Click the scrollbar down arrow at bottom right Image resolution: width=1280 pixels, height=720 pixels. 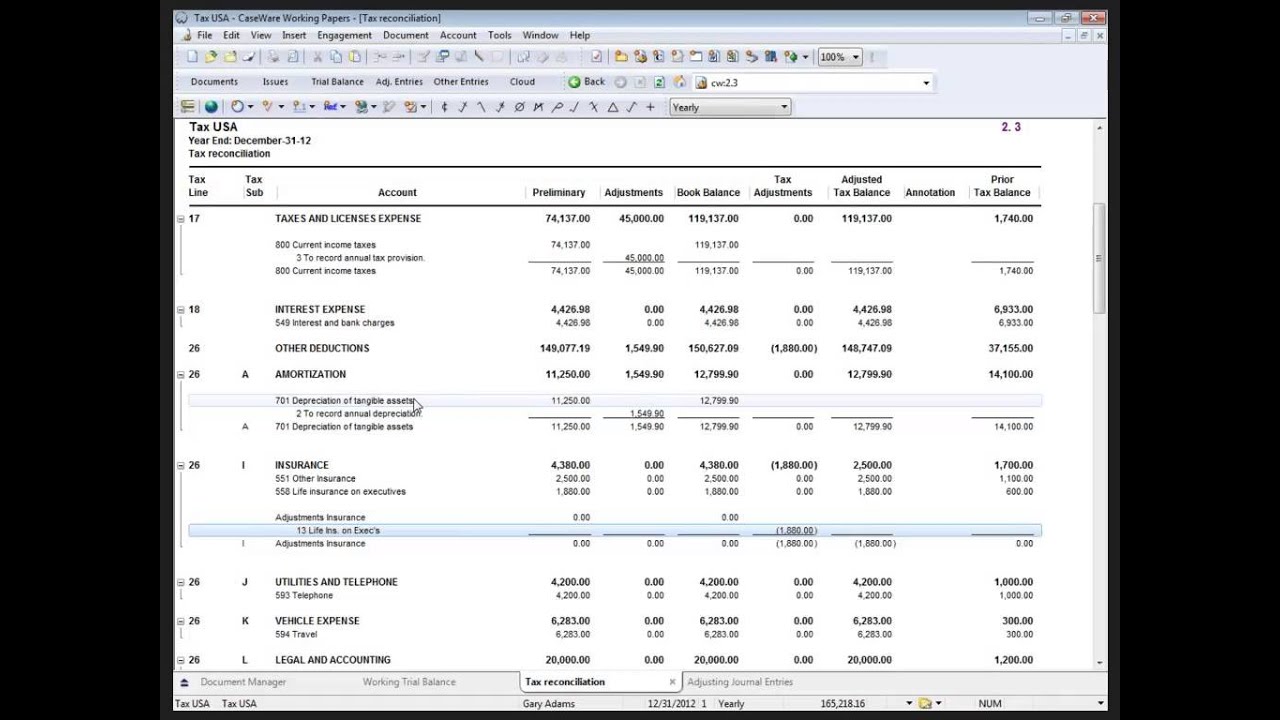click(x=1100, y=662)
